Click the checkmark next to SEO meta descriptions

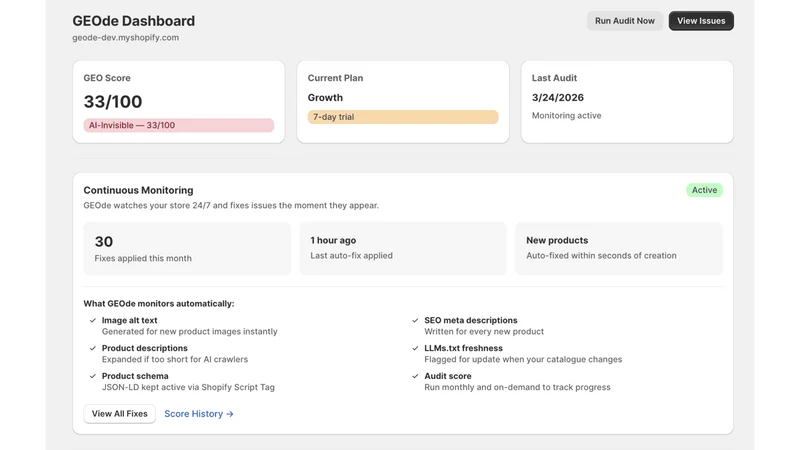(415, 320)
